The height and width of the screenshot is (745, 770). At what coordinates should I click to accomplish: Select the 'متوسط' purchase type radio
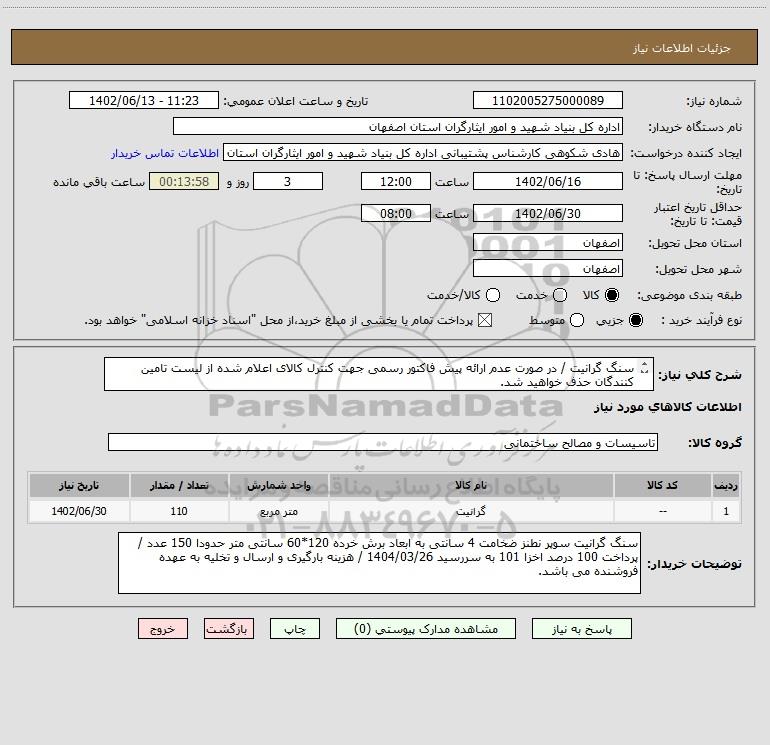[577, 321]
